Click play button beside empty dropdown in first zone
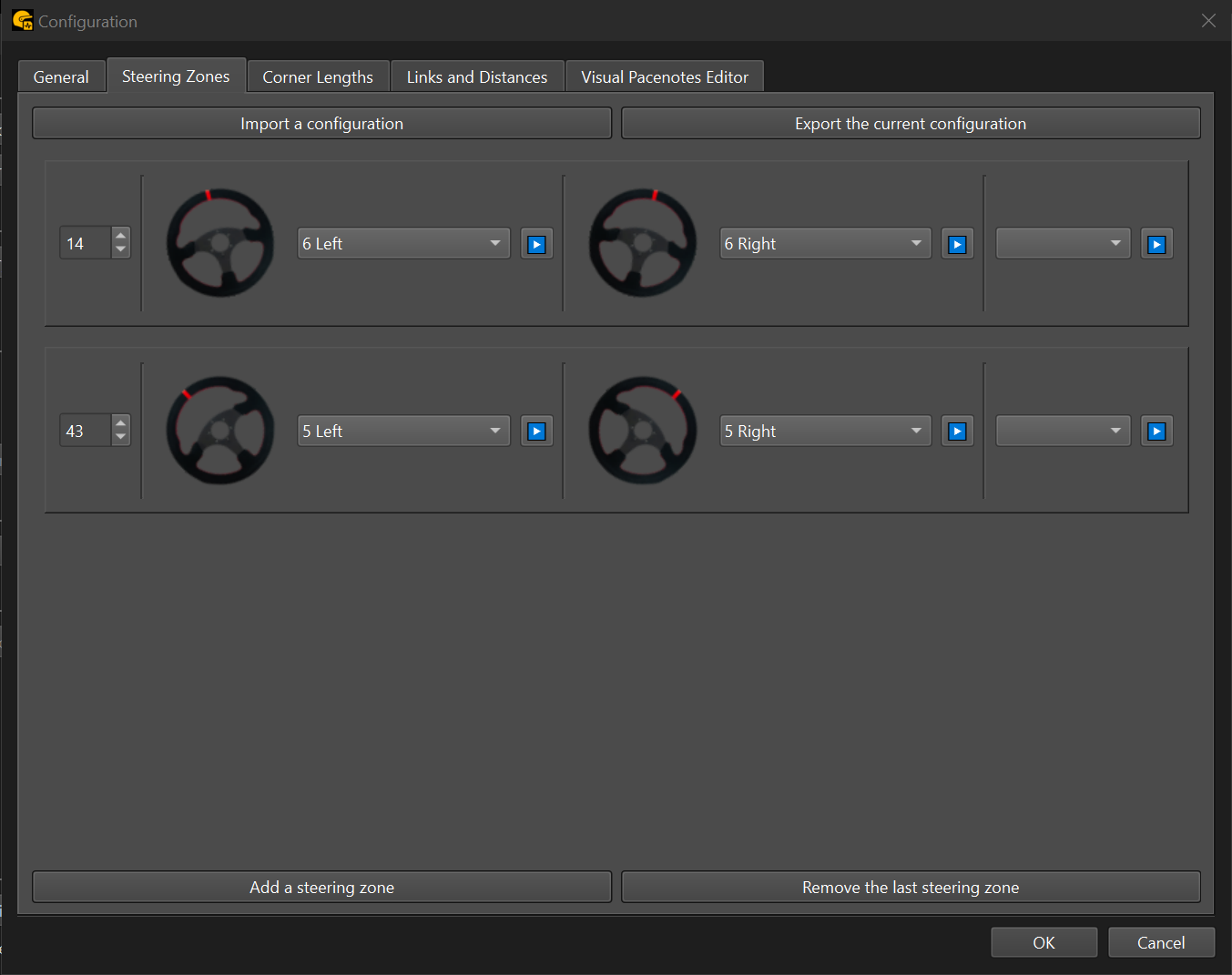Image resolution: width=1232 pixels, height=975 pixels. (x=1156, y=244)
